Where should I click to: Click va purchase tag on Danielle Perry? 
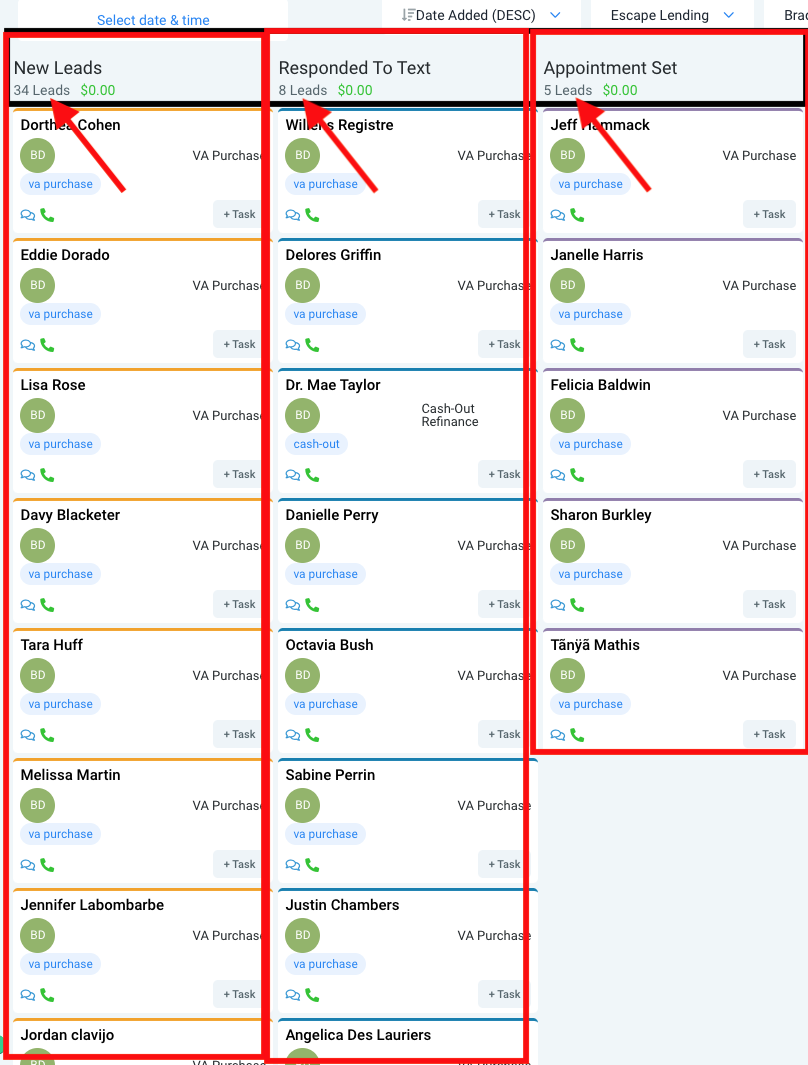pos(326,574)
